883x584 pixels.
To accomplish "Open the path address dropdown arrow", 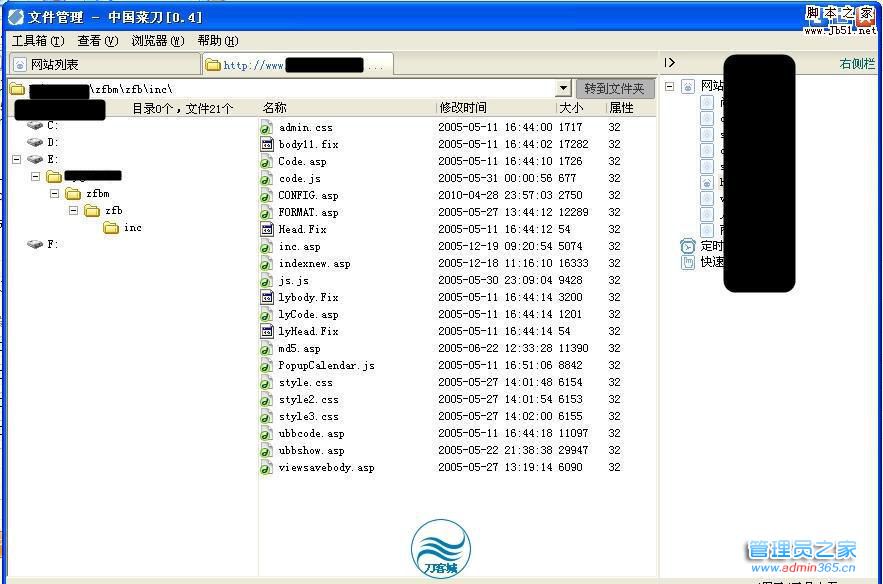I will point(563,88).
